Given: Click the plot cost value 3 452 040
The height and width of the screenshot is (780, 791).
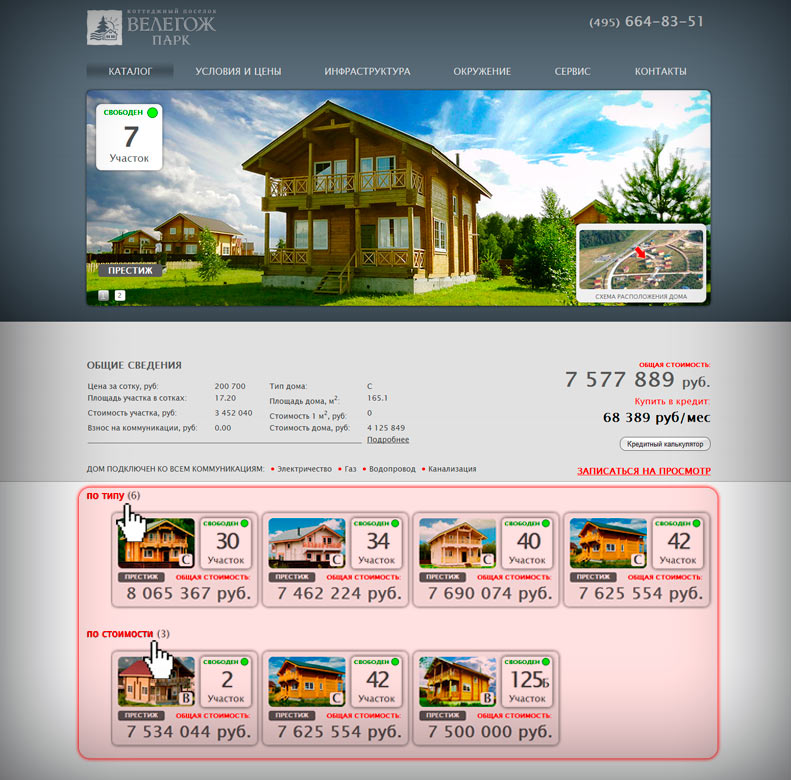Looking at the screenshot, I should click(233, 413).
